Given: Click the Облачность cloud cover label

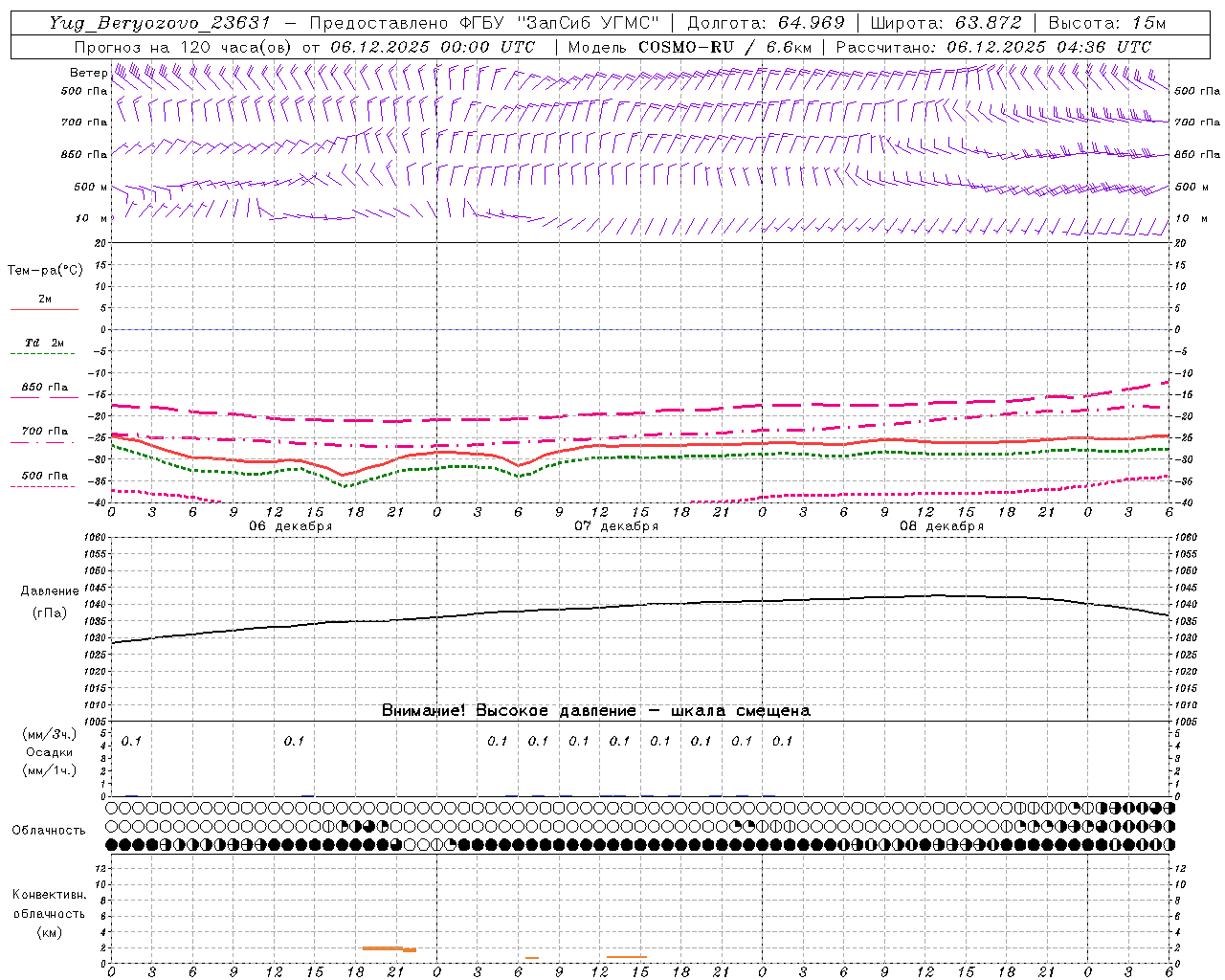Looking at the screenshot, I should click(x=49, y=831).
